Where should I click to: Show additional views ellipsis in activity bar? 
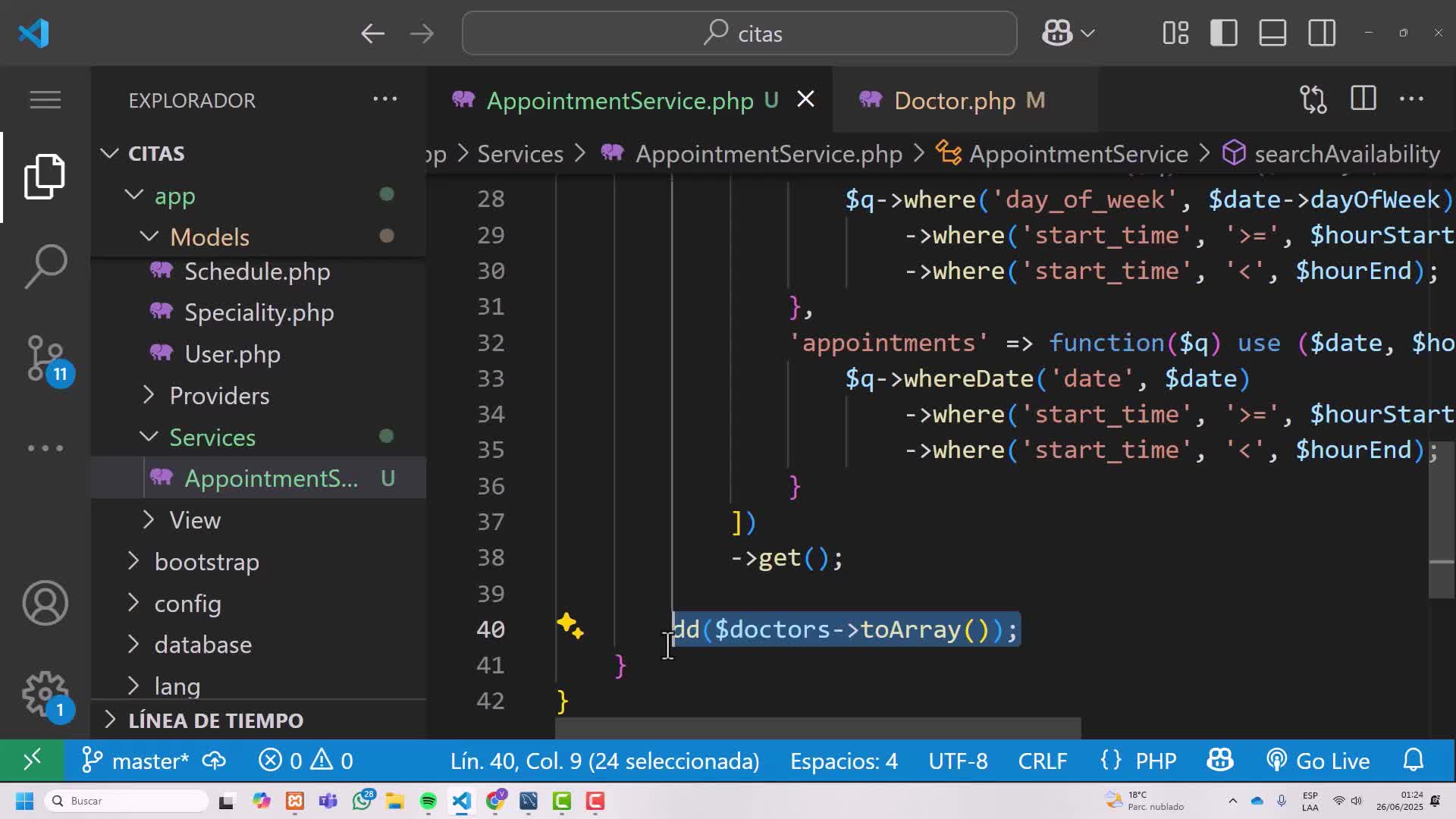[45, 448]
